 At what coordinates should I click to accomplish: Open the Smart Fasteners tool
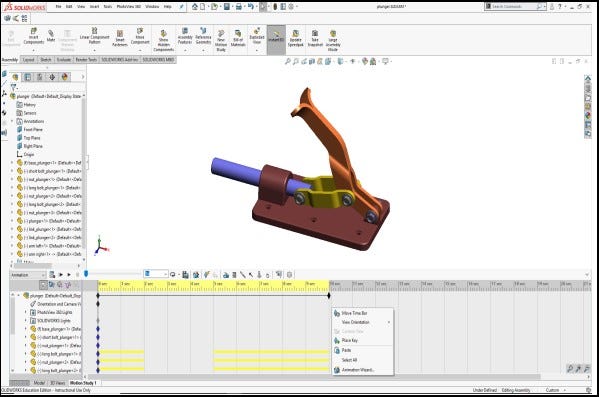pyautogui.click(x=120, y=38)
